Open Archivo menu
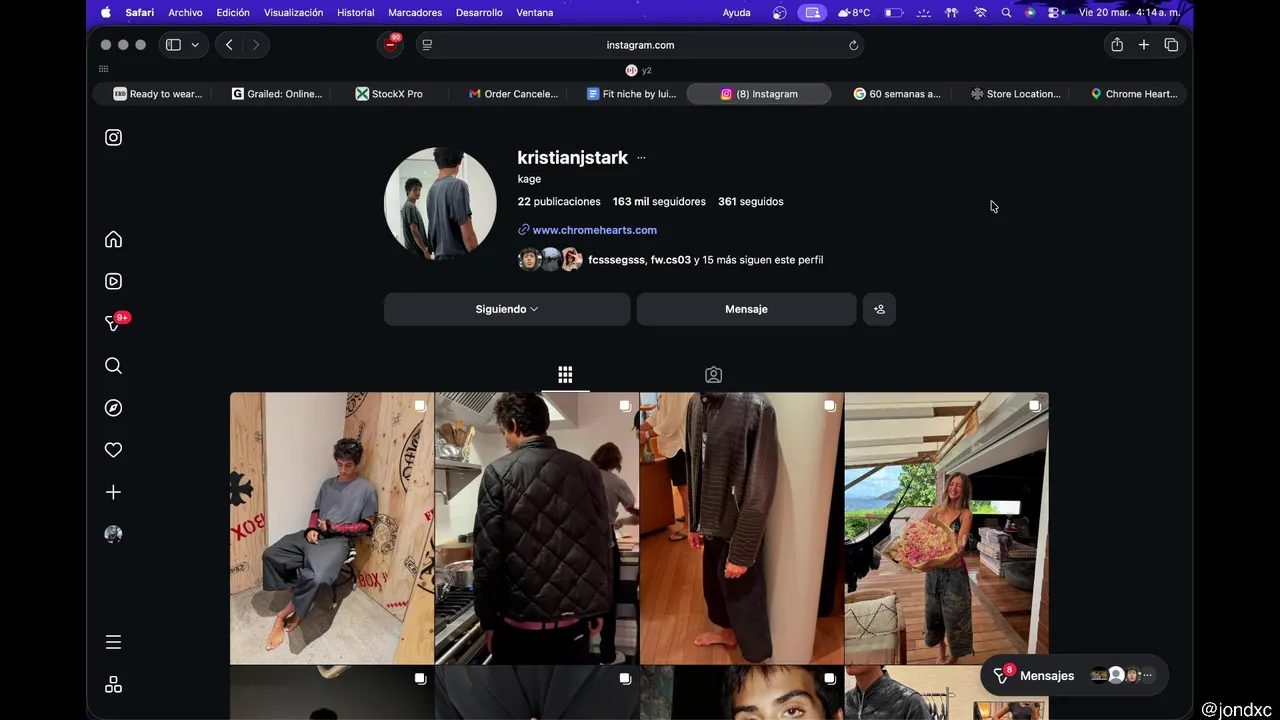Viewport: 1280px width, 720px height. (x=185, y=13)
